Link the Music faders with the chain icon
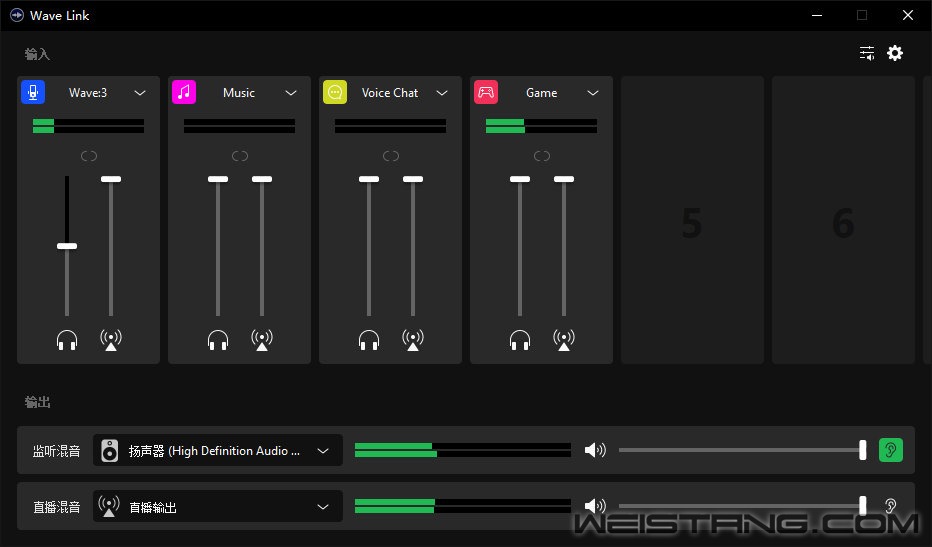 tap(240, 156)
